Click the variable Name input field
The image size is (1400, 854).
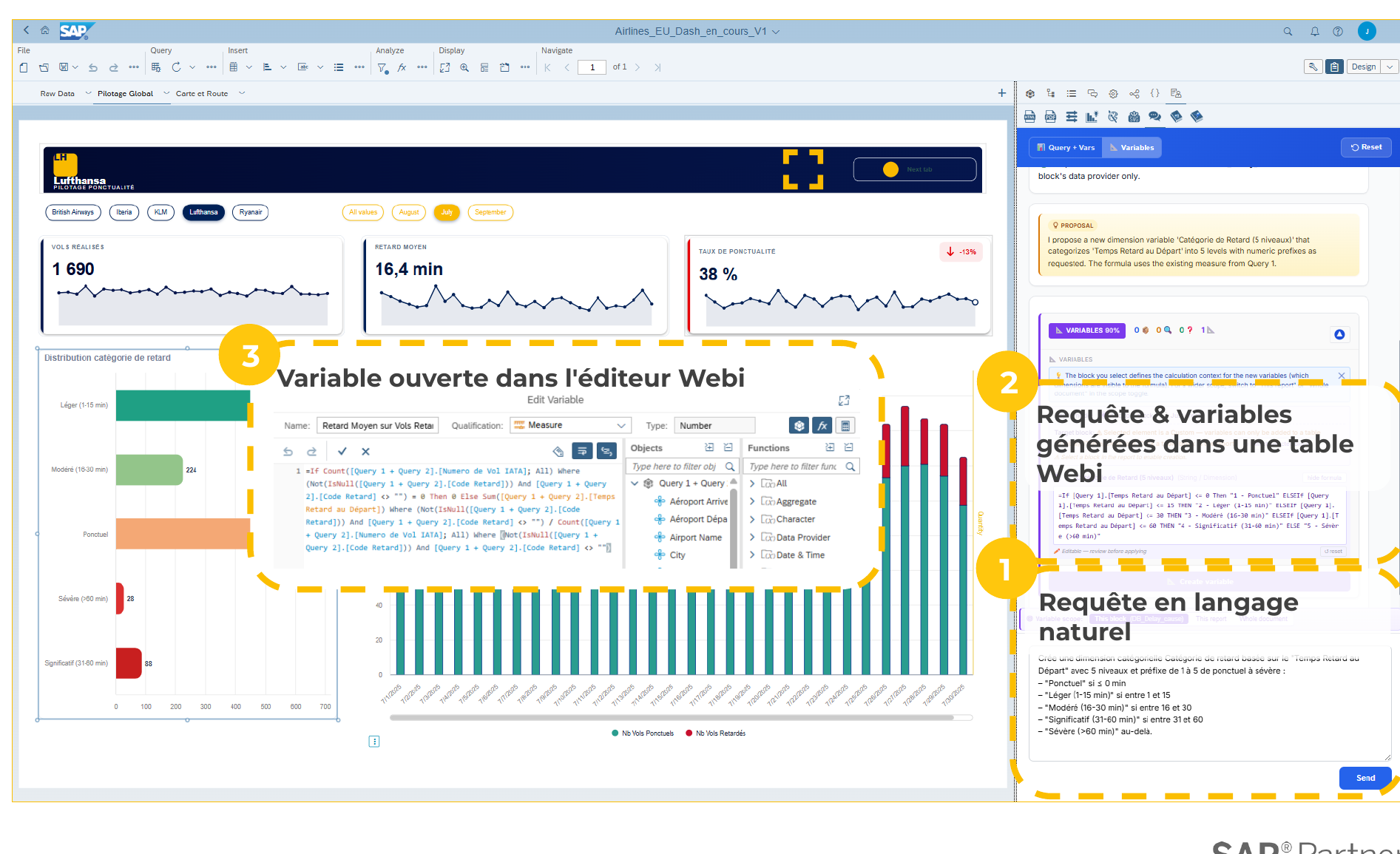377,425
